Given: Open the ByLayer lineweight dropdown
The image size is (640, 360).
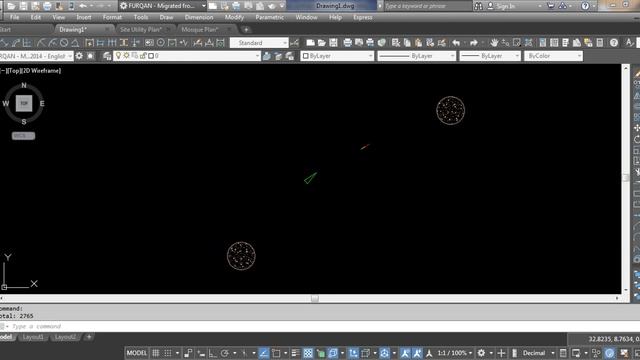Looking at the screenshot, I should coord(490,56).
